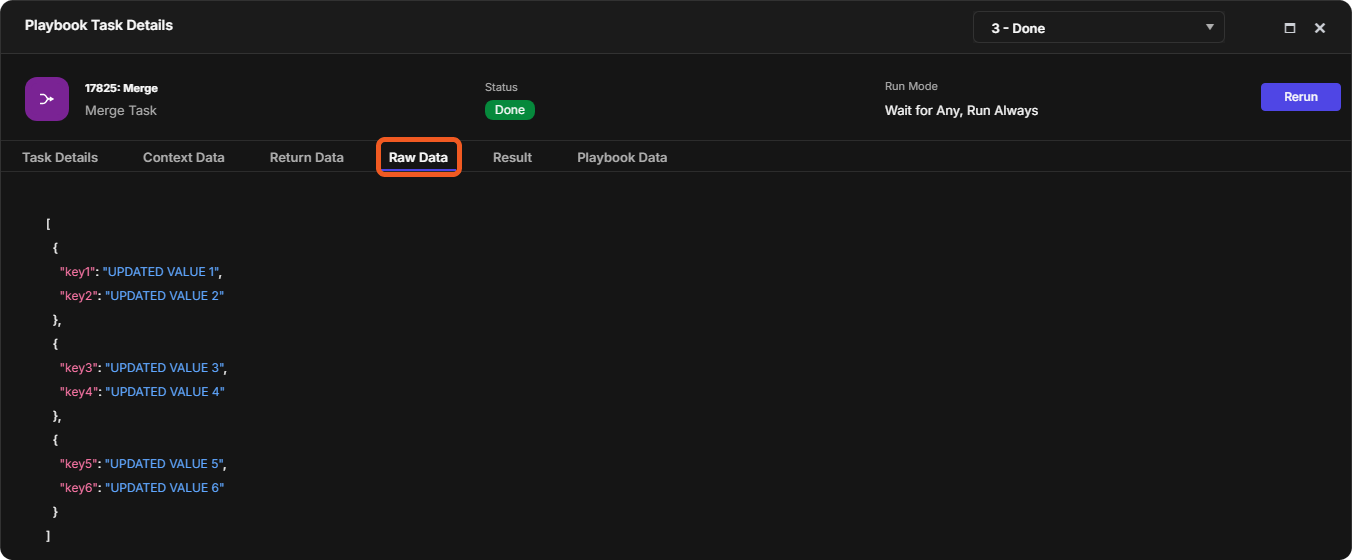Click the "key6" key in JSON
1352x560 pixels.
[x=78, y=488]
